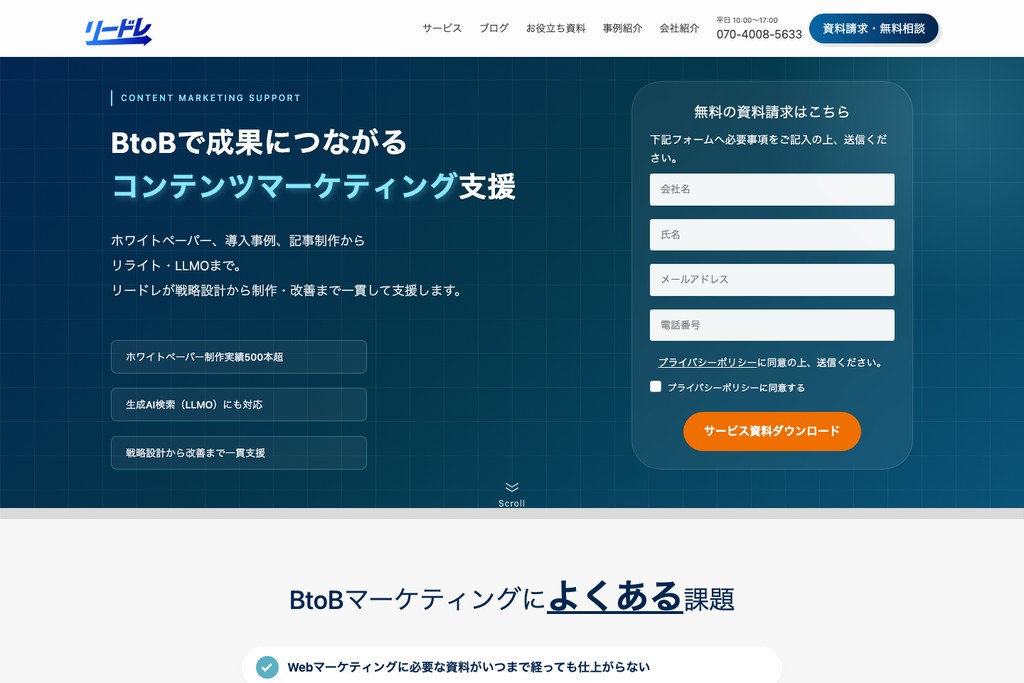
Task: Focus the 氏名 input field
Action: pyautogui.click(x=772, y=234)
